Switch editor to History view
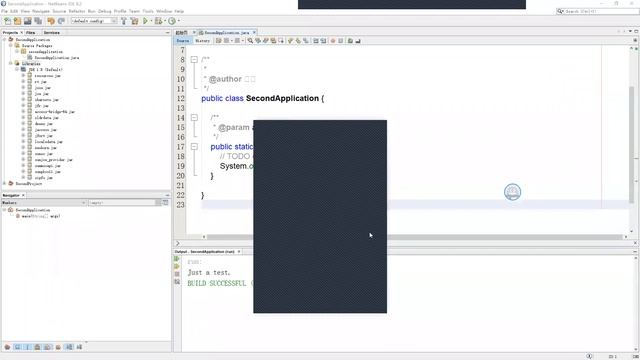Image resolution: width=640 pixels, height=360 pixels. [202, 41]
